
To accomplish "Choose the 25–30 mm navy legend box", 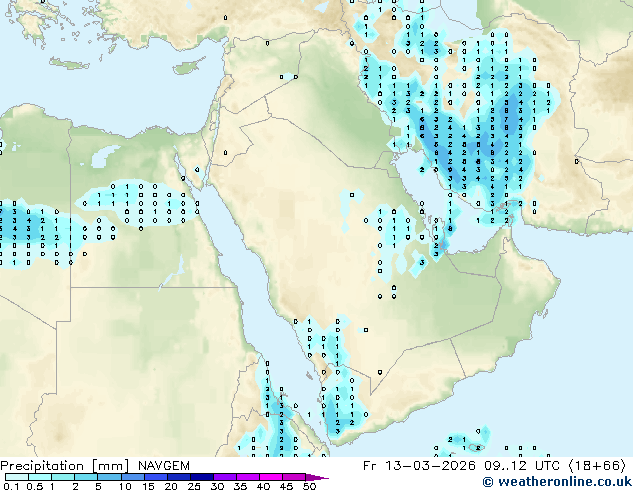I will [x=201, y=477].
